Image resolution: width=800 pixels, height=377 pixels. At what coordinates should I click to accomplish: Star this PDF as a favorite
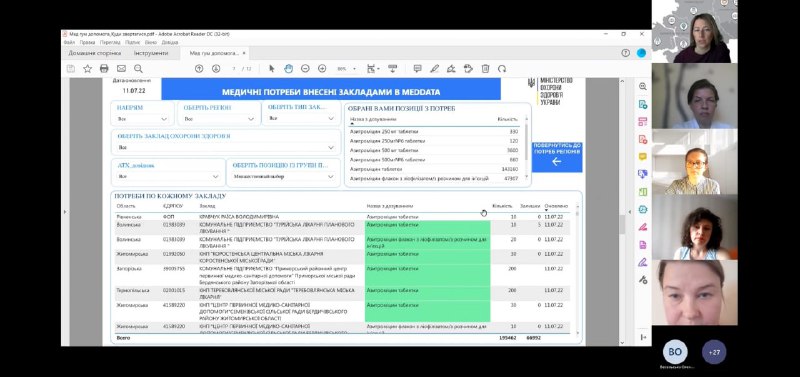[87, 68]
